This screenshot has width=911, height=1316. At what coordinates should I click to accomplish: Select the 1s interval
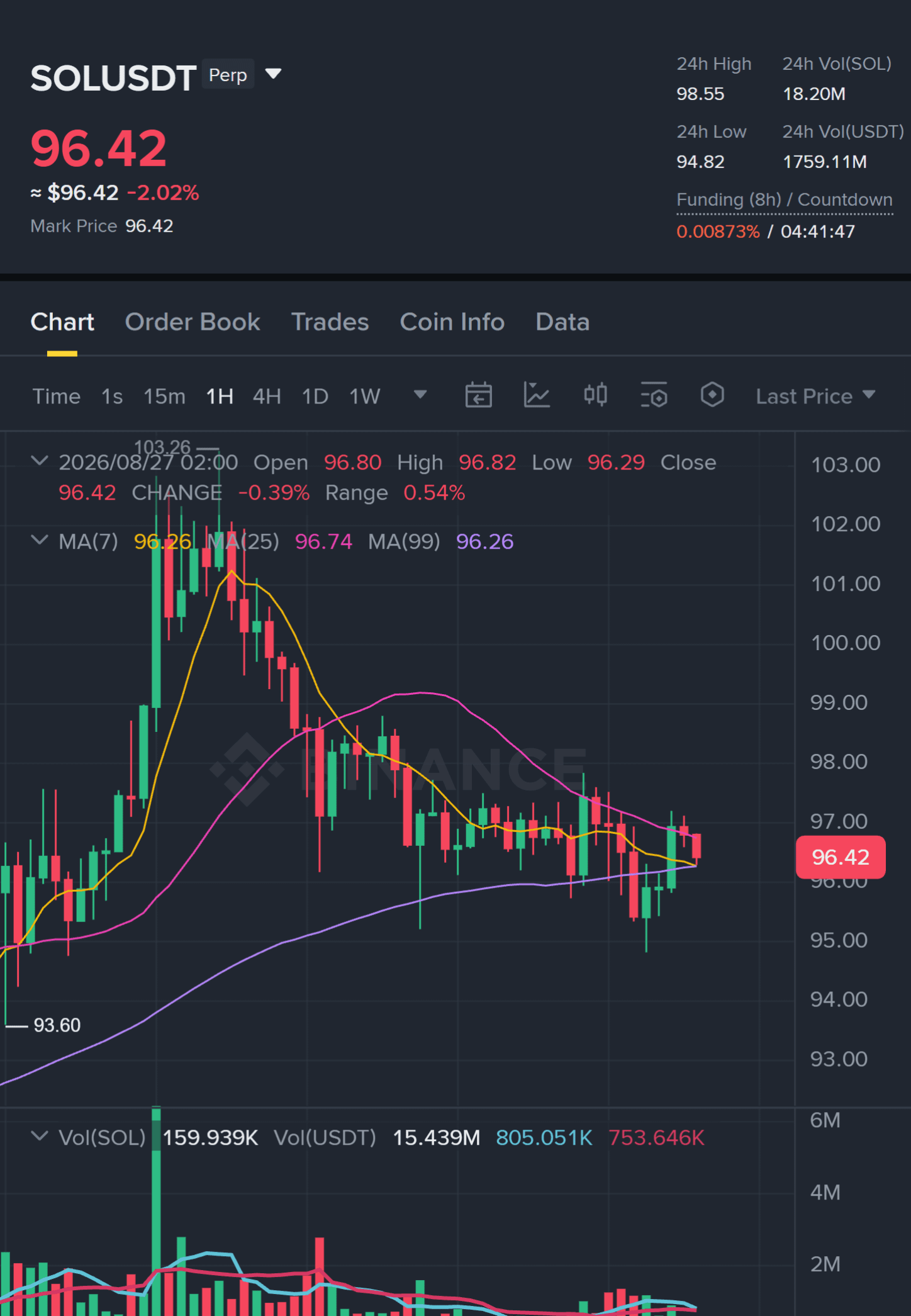tap(112, 396)
